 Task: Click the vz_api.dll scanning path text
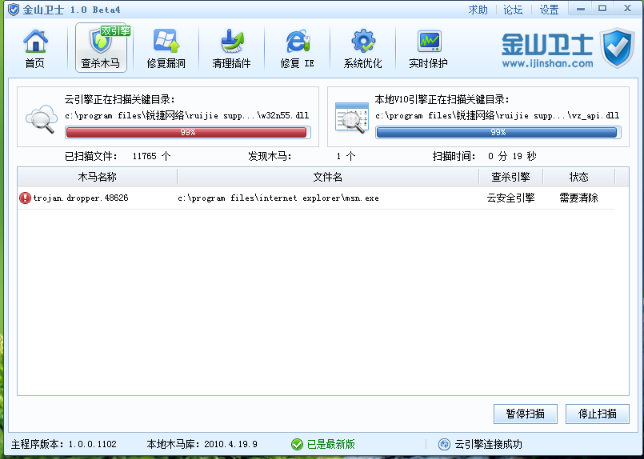[x=497, y=115]
